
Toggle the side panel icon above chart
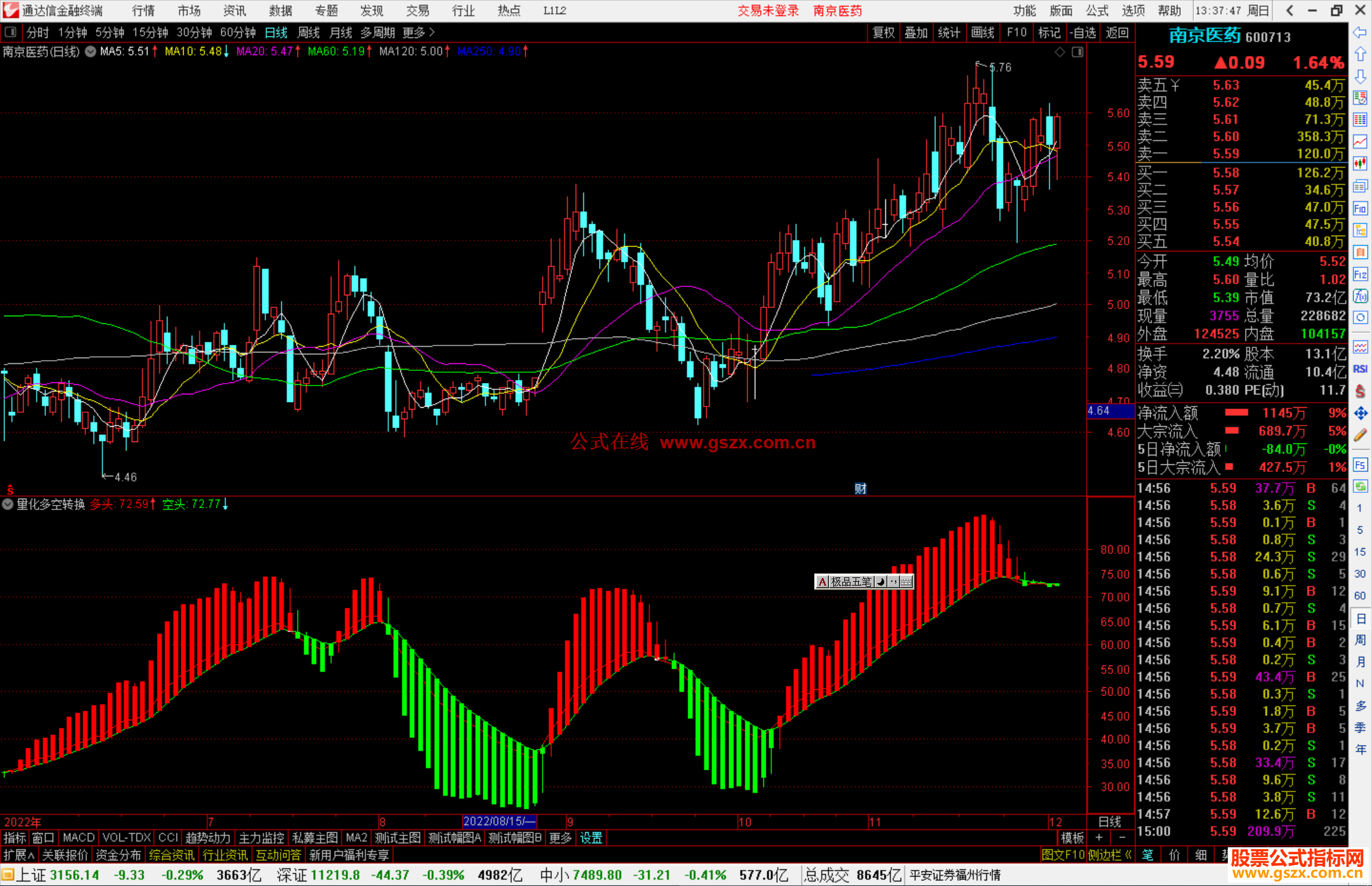[1077, 52]
